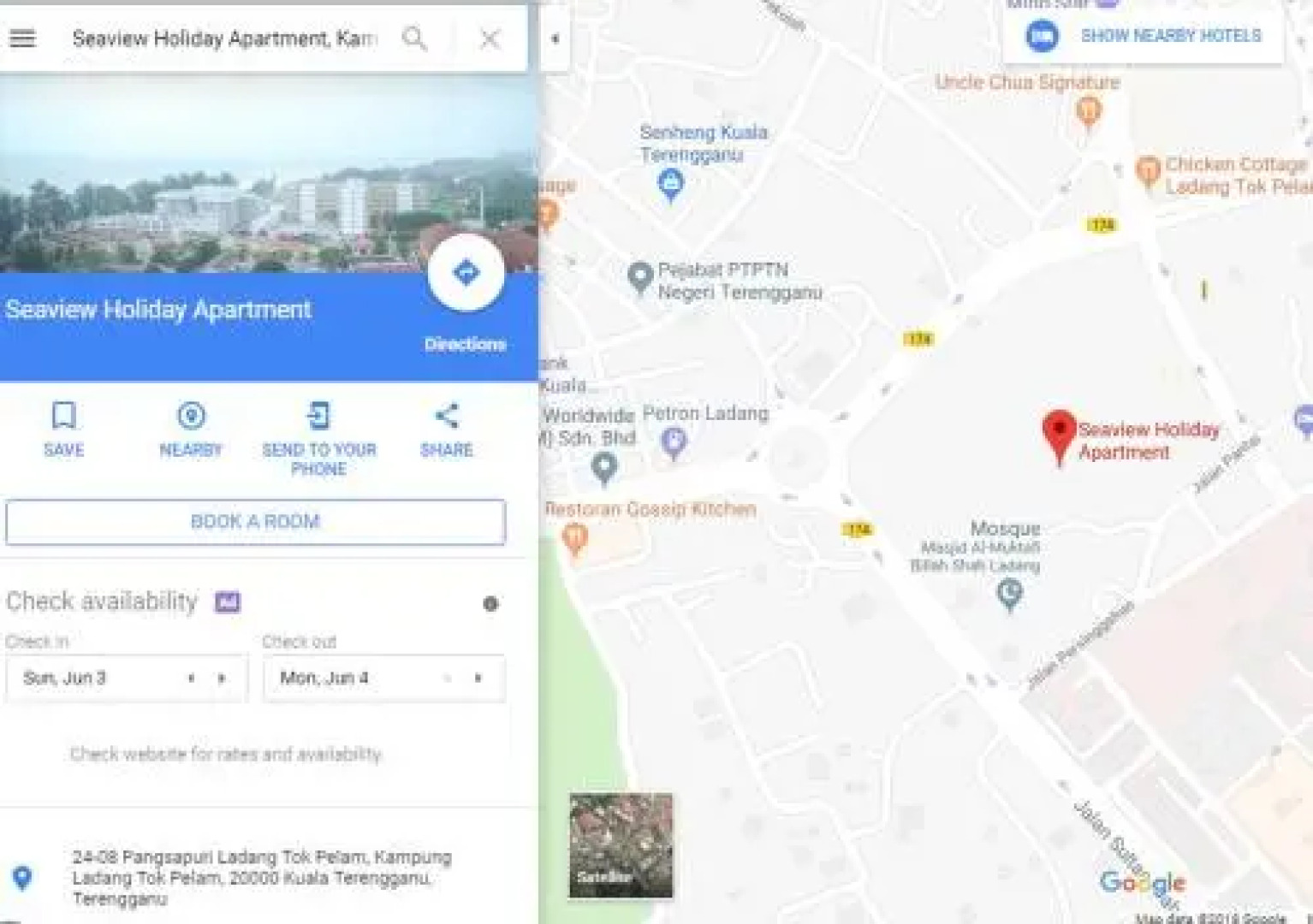Open the check-in date Sun, Jun 3
The height and width of the screenshot is (924, 1313).
126,678
